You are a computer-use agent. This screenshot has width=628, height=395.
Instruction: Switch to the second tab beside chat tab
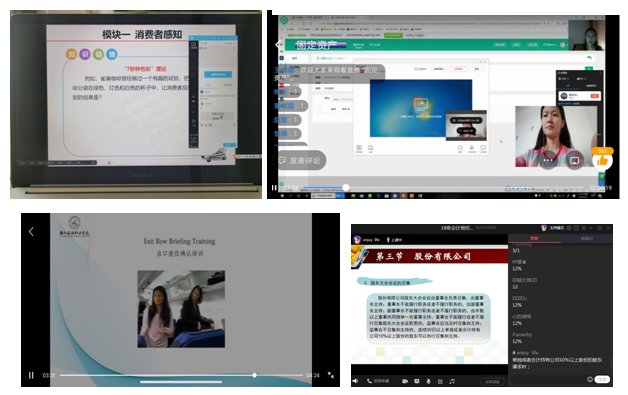586,238
